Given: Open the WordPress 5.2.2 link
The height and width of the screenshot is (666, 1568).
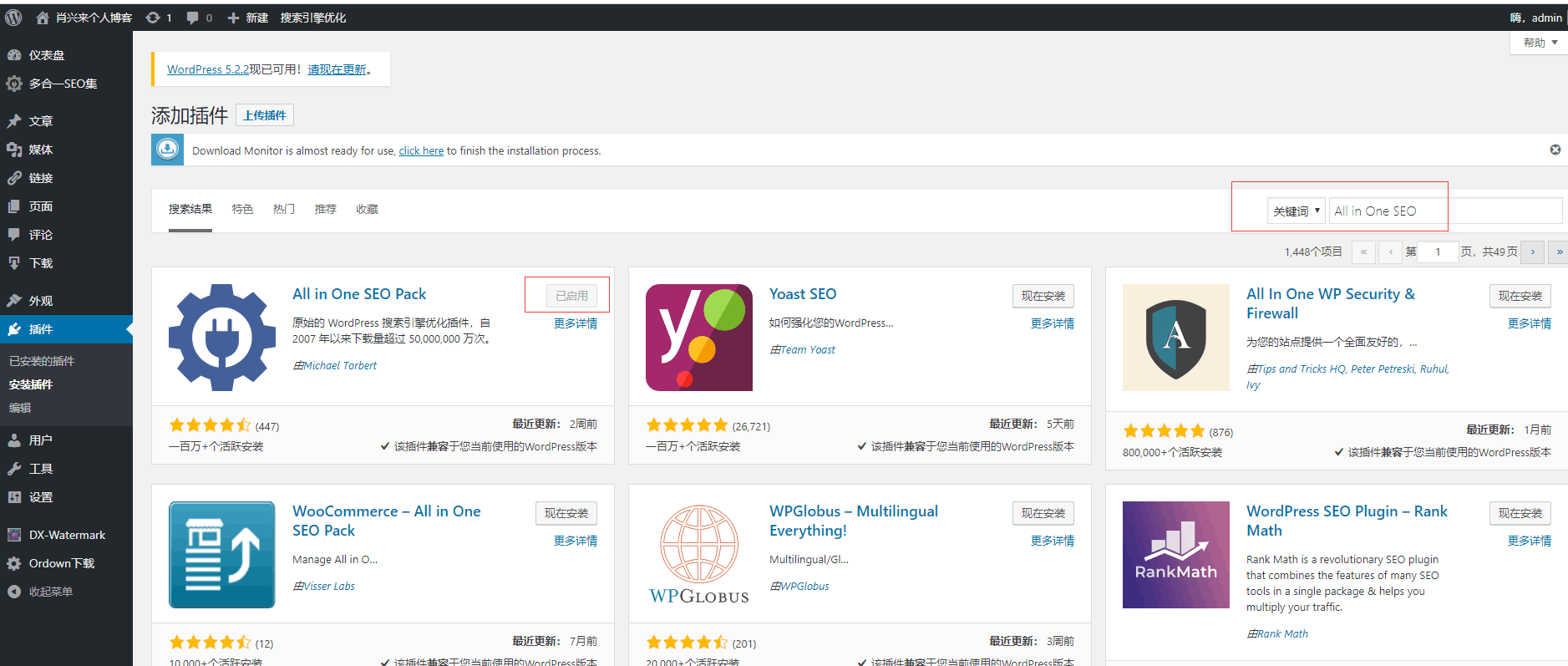Looking at the screenshot, I should point(208,69).
